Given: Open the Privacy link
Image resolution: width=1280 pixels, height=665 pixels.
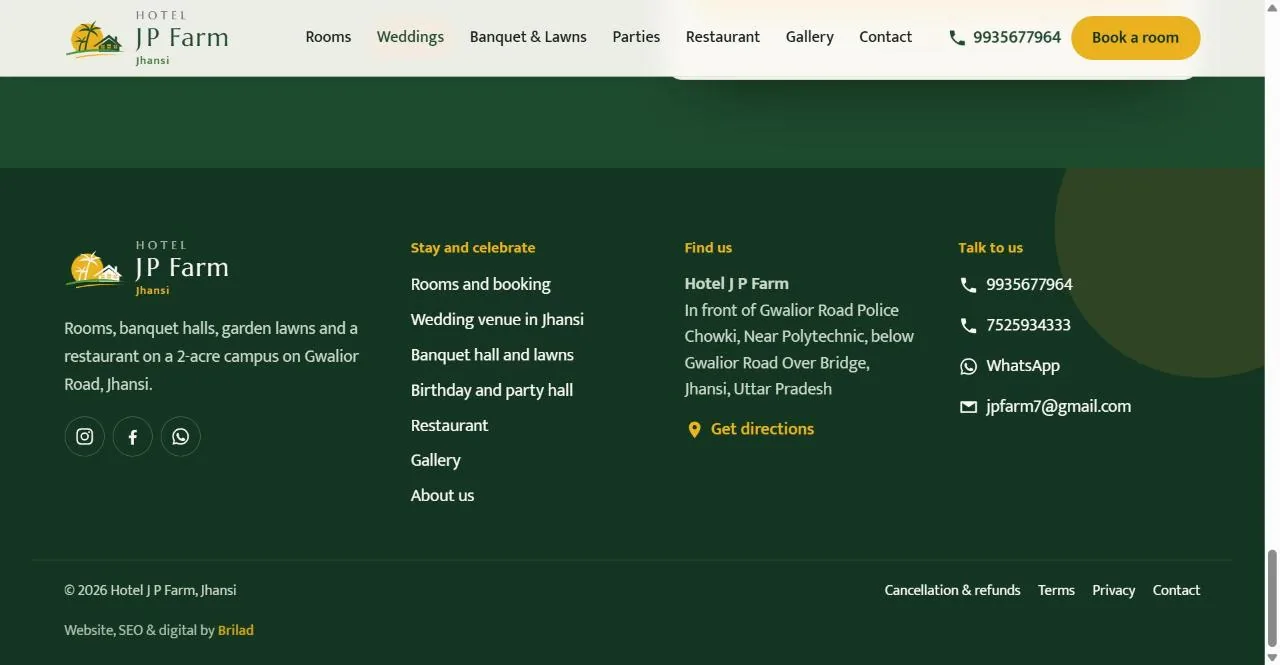Looking at the screenshot, I should click(1114, 591).
